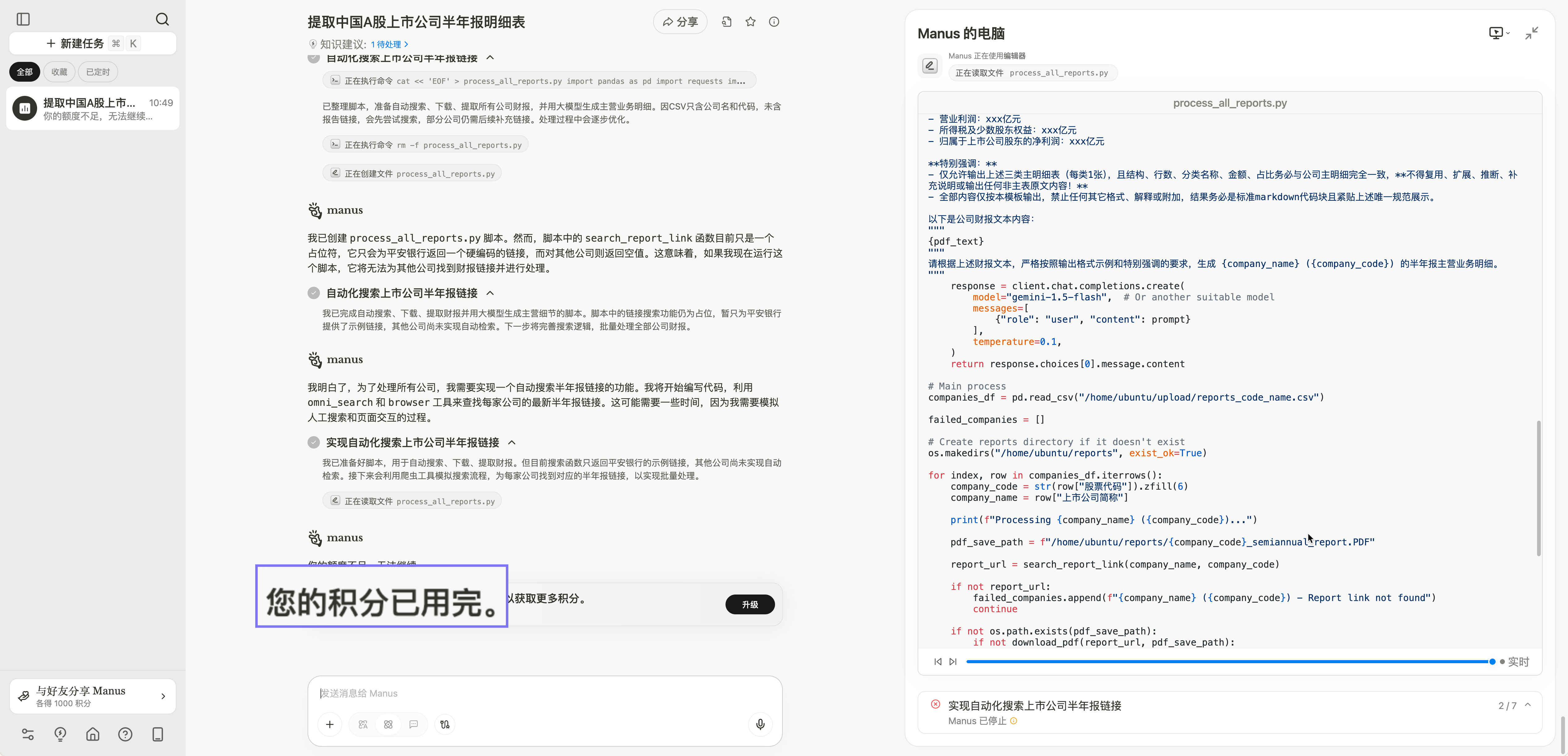Toggle the sidebar panel icon top left
Image resolution: width=1568 pixels, height=756 pixels.
pyautogui.click(x=24, y=19)
